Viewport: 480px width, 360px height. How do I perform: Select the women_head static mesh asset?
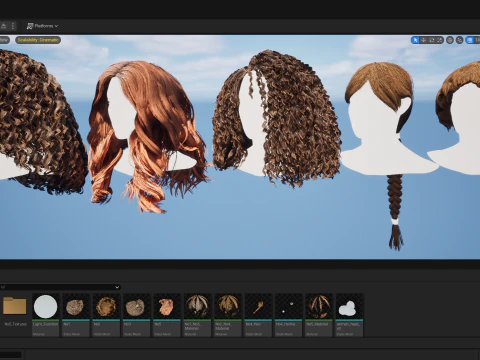coord(349,315)
